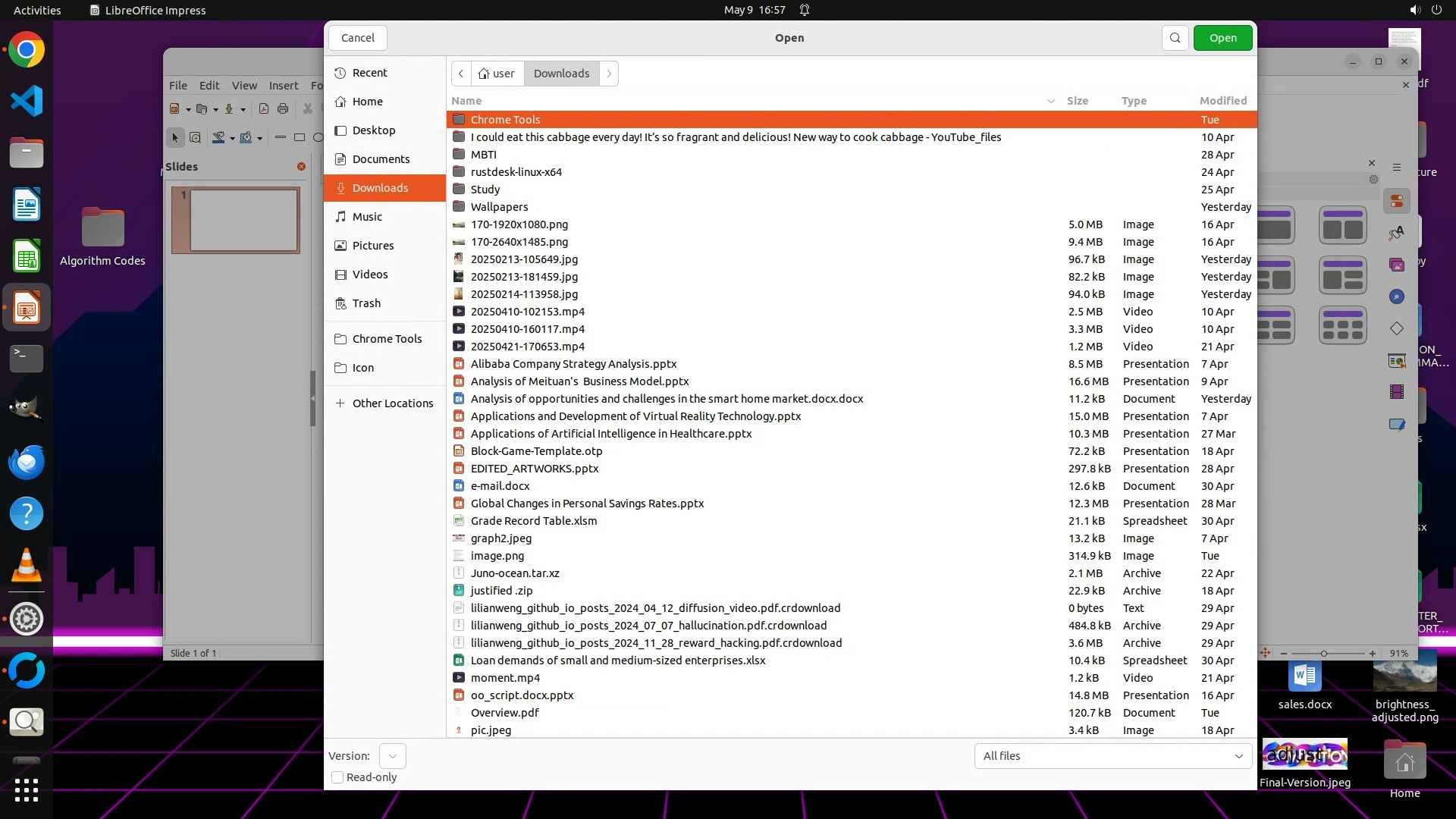Open Other Locations in the sidebar
The image size is (1456, 819).
[x=392, y=403]
